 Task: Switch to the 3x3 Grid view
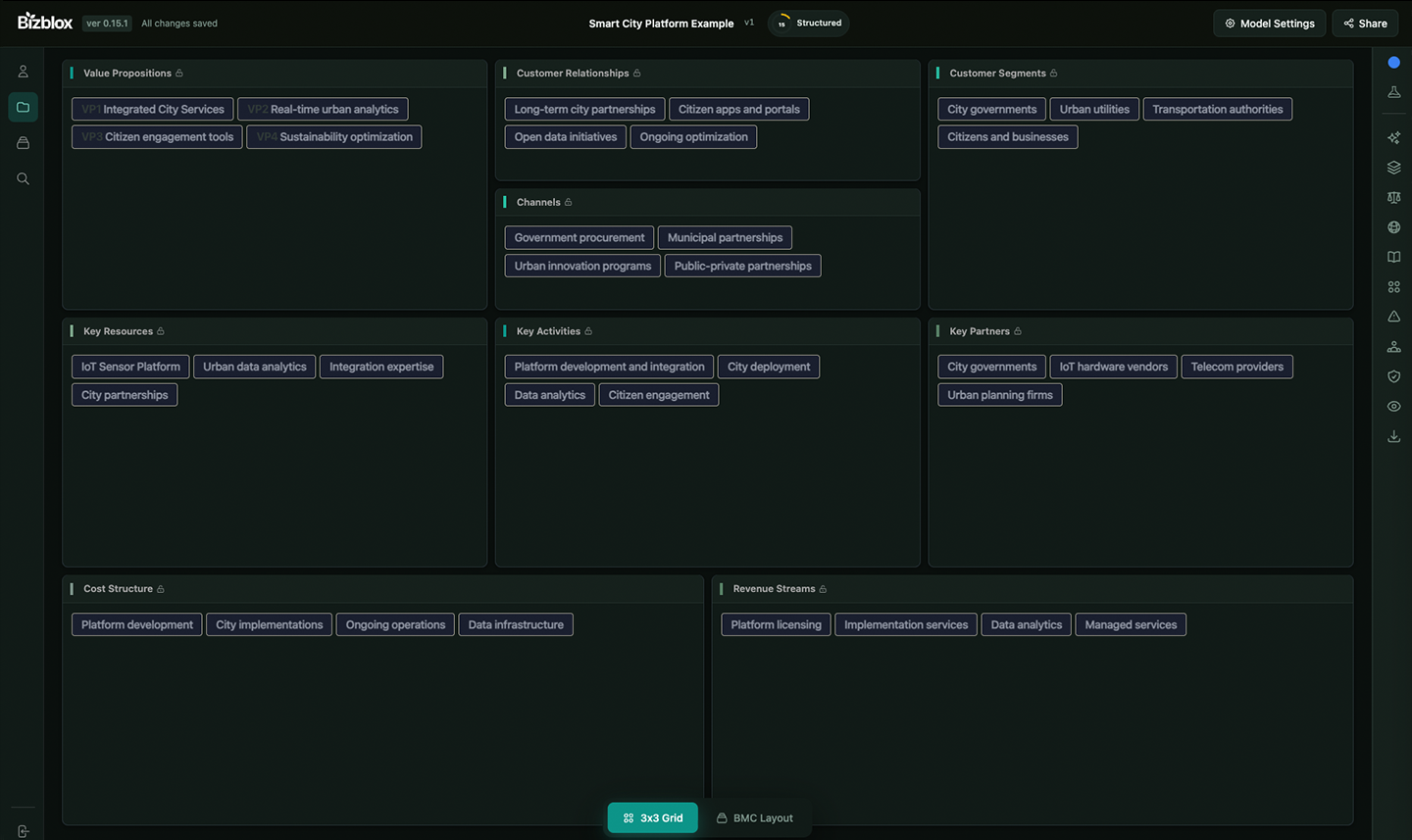tap(652, 817)
